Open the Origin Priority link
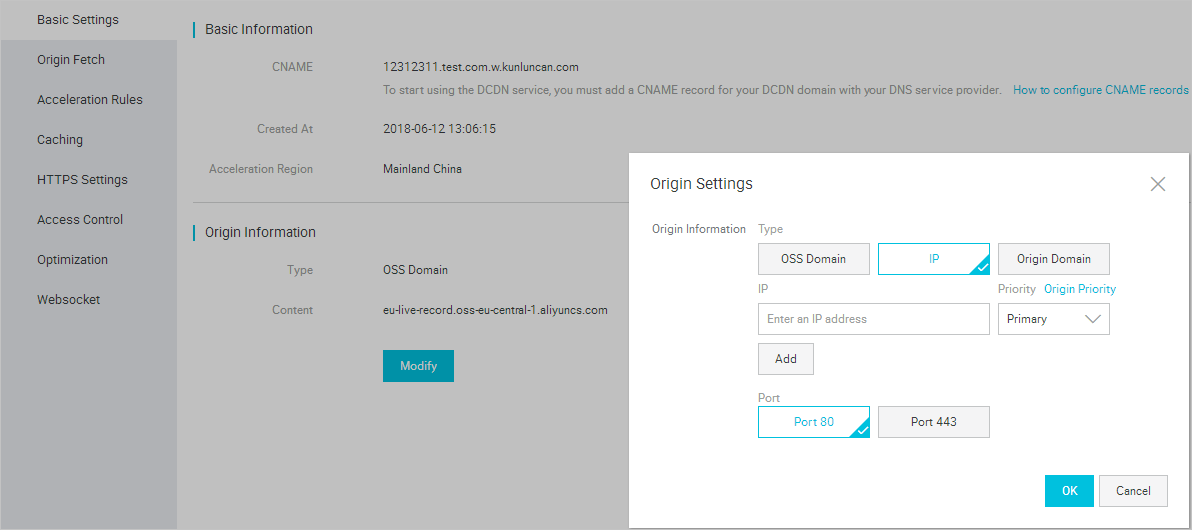This screenshot has height=530, width=1192. pos(1079,289)
